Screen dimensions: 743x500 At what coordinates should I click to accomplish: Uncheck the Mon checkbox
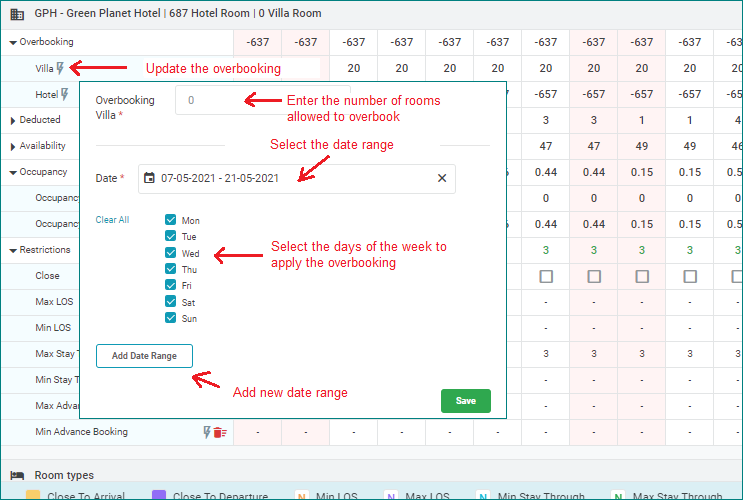(171, 220)
